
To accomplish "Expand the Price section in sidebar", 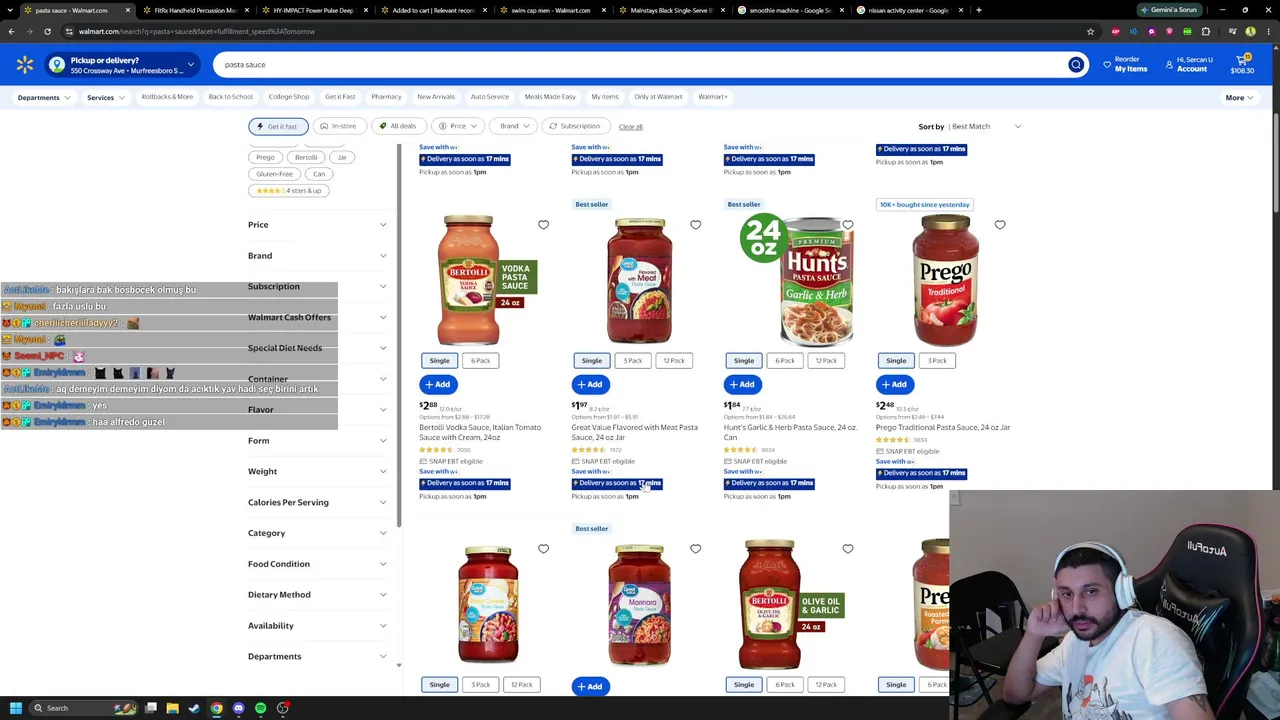I will pos(318,225).
